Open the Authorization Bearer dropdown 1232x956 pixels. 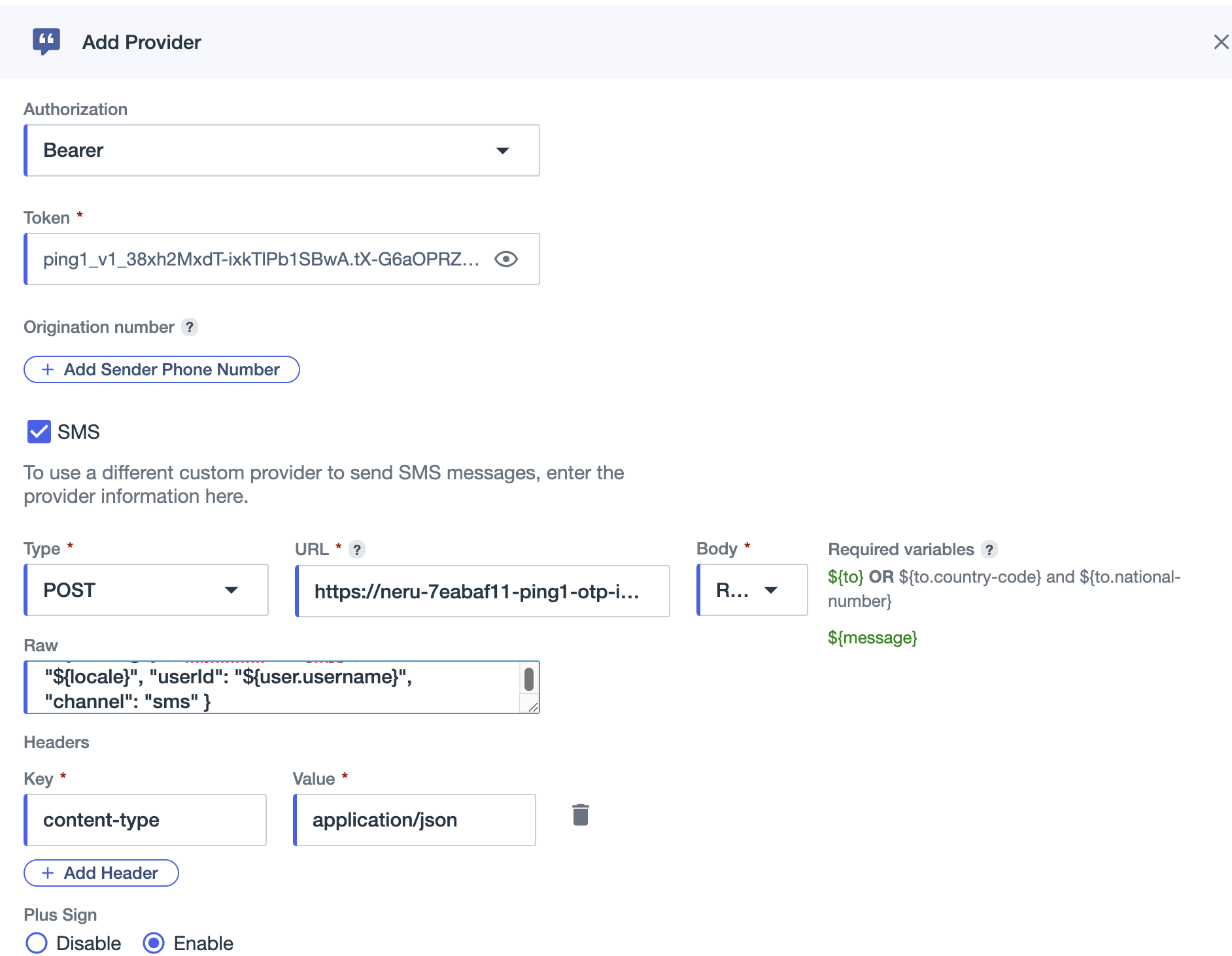click(x=282, y=150)
